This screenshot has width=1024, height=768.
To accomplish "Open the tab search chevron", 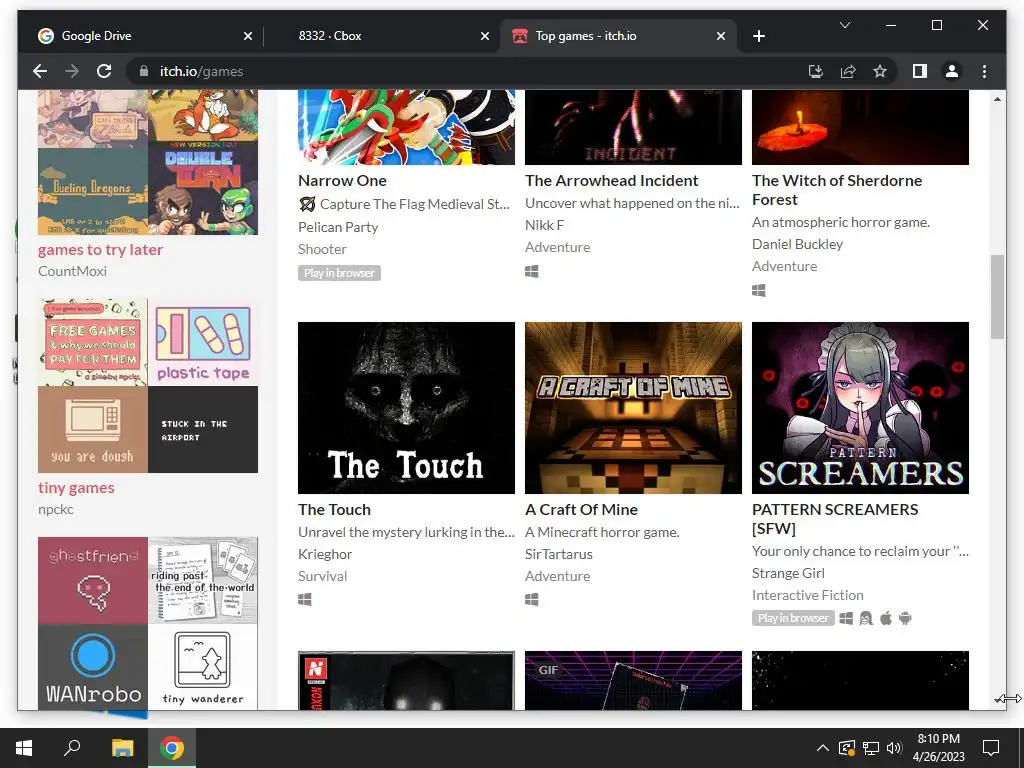I will 844,25.
